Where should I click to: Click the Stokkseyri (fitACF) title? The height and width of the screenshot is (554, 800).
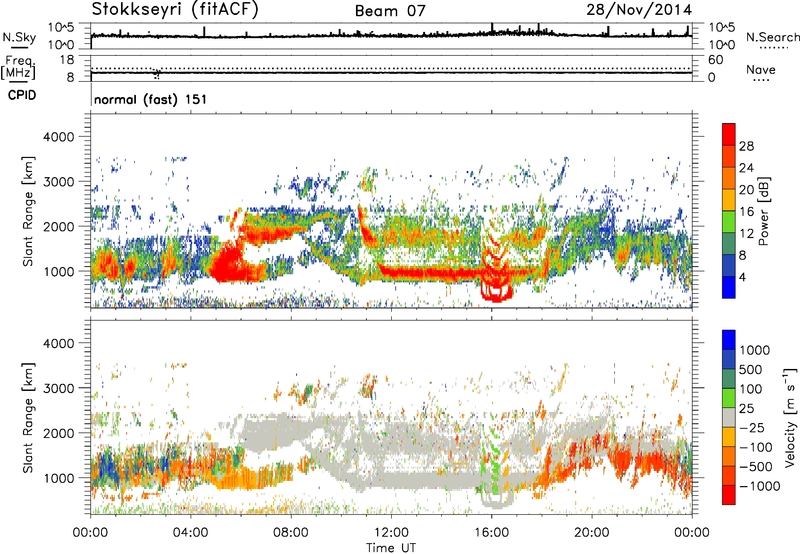[x=175, y=10]
